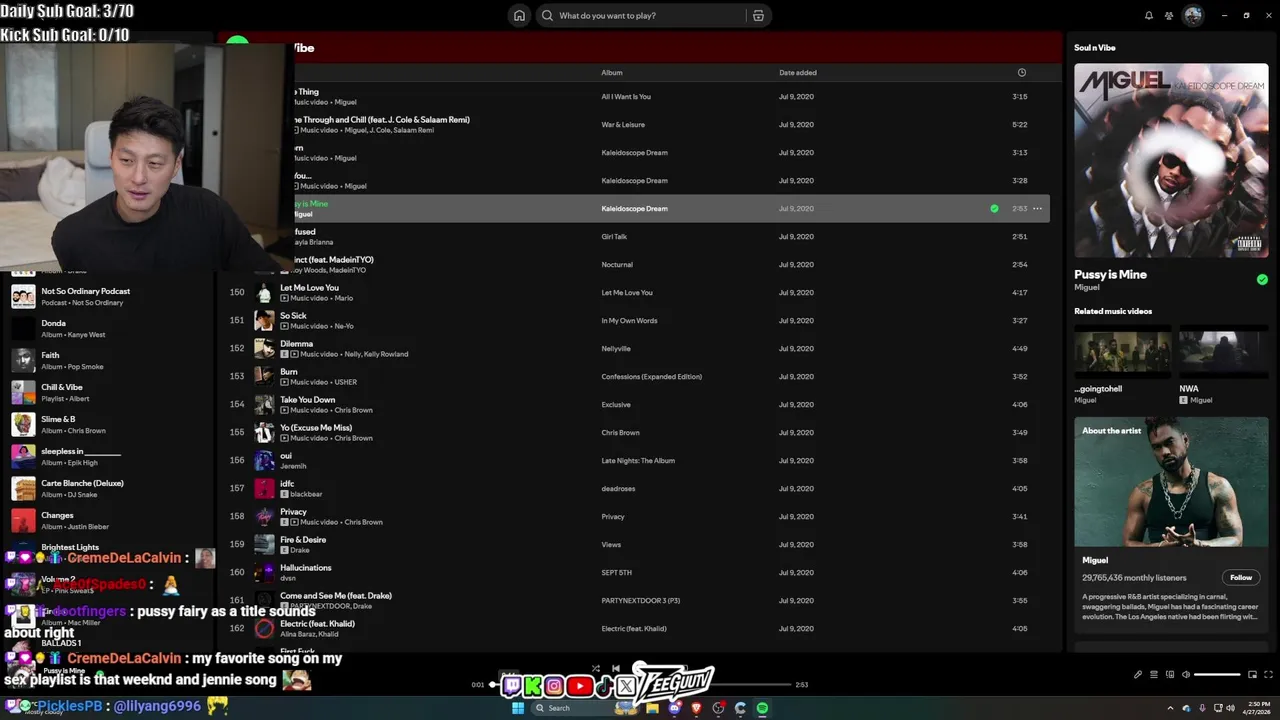Viewport: 1280px width, 720px height.
Task: Open the '...goingtohell' related music video
Action: [1122, 351]
